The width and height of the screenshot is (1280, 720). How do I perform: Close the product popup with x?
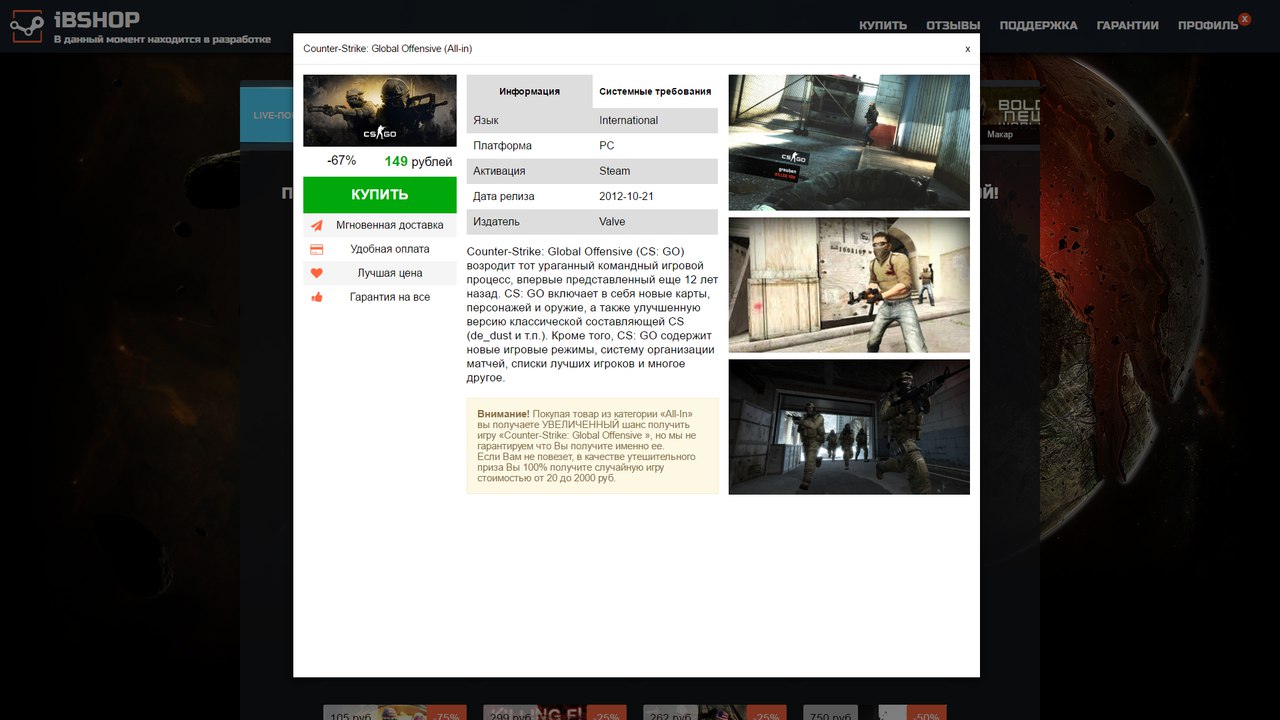click(x=967, y=48)
